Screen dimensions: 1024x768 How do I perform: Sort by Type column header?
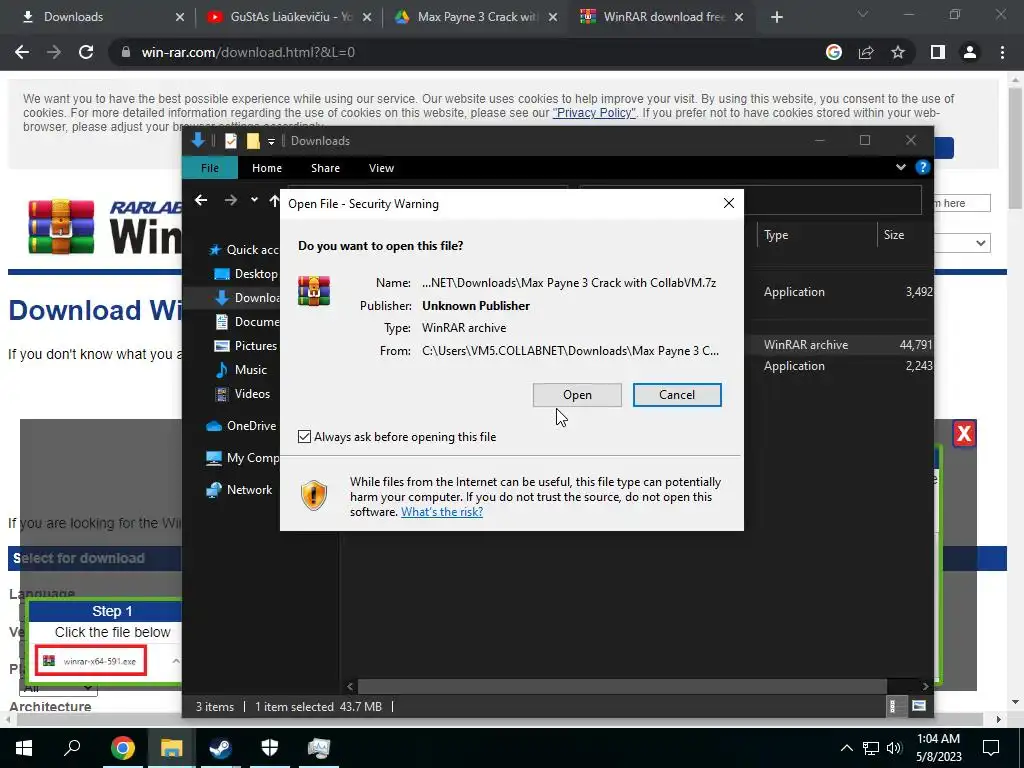(816, 235)
